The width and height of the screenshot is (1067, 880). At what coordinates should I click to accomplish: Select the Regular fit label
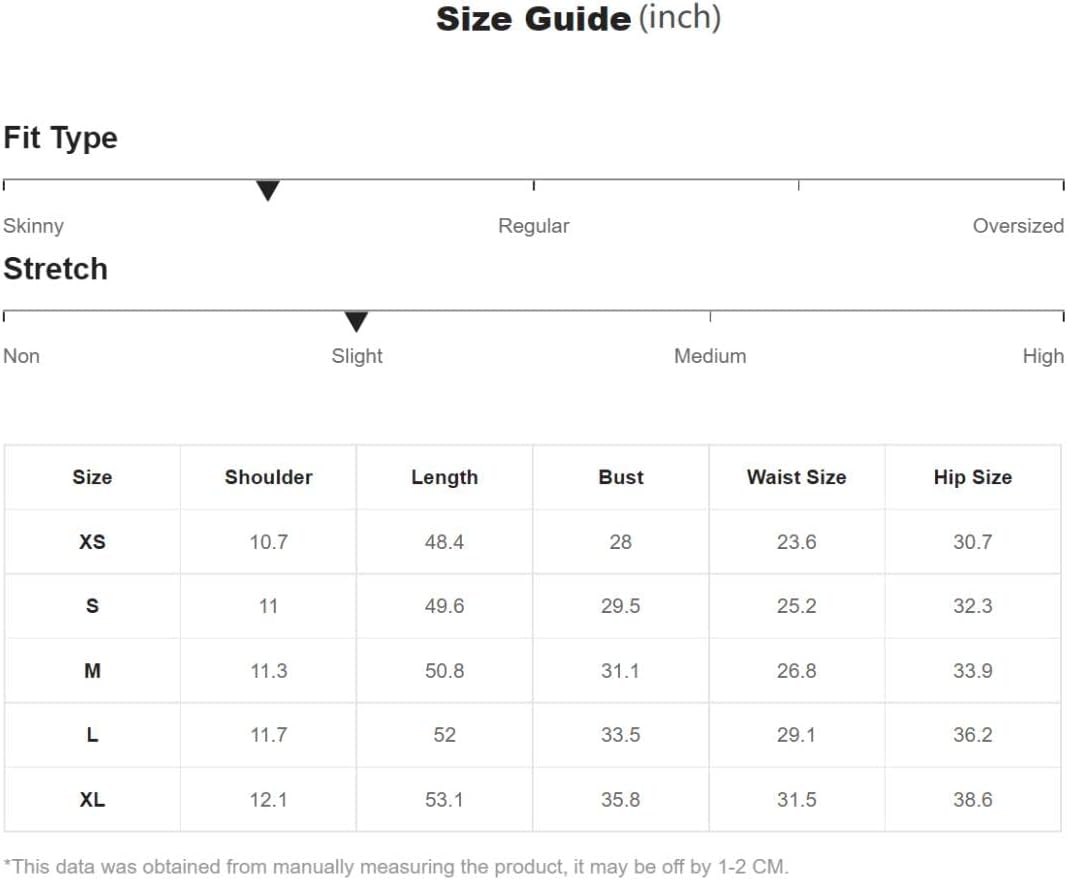(533, 226)
